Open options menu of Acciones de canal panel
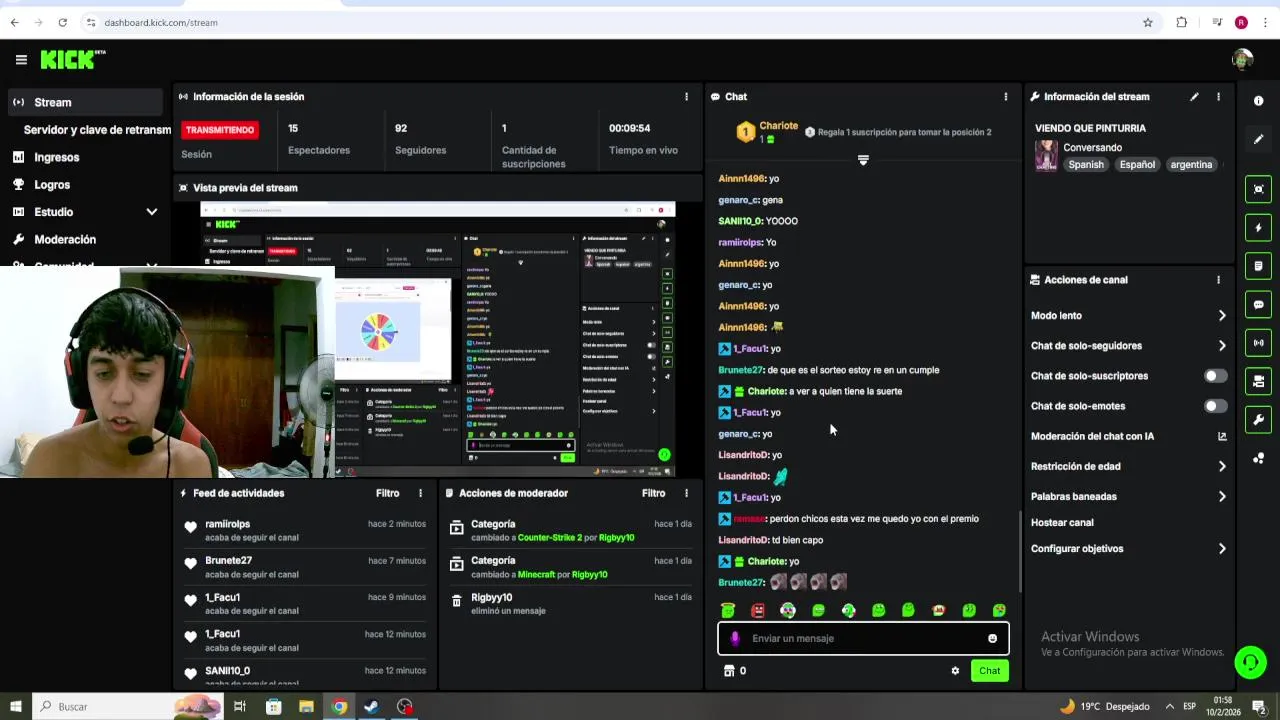Viewport: 1280px width, 720px height. coord(1218,280)
